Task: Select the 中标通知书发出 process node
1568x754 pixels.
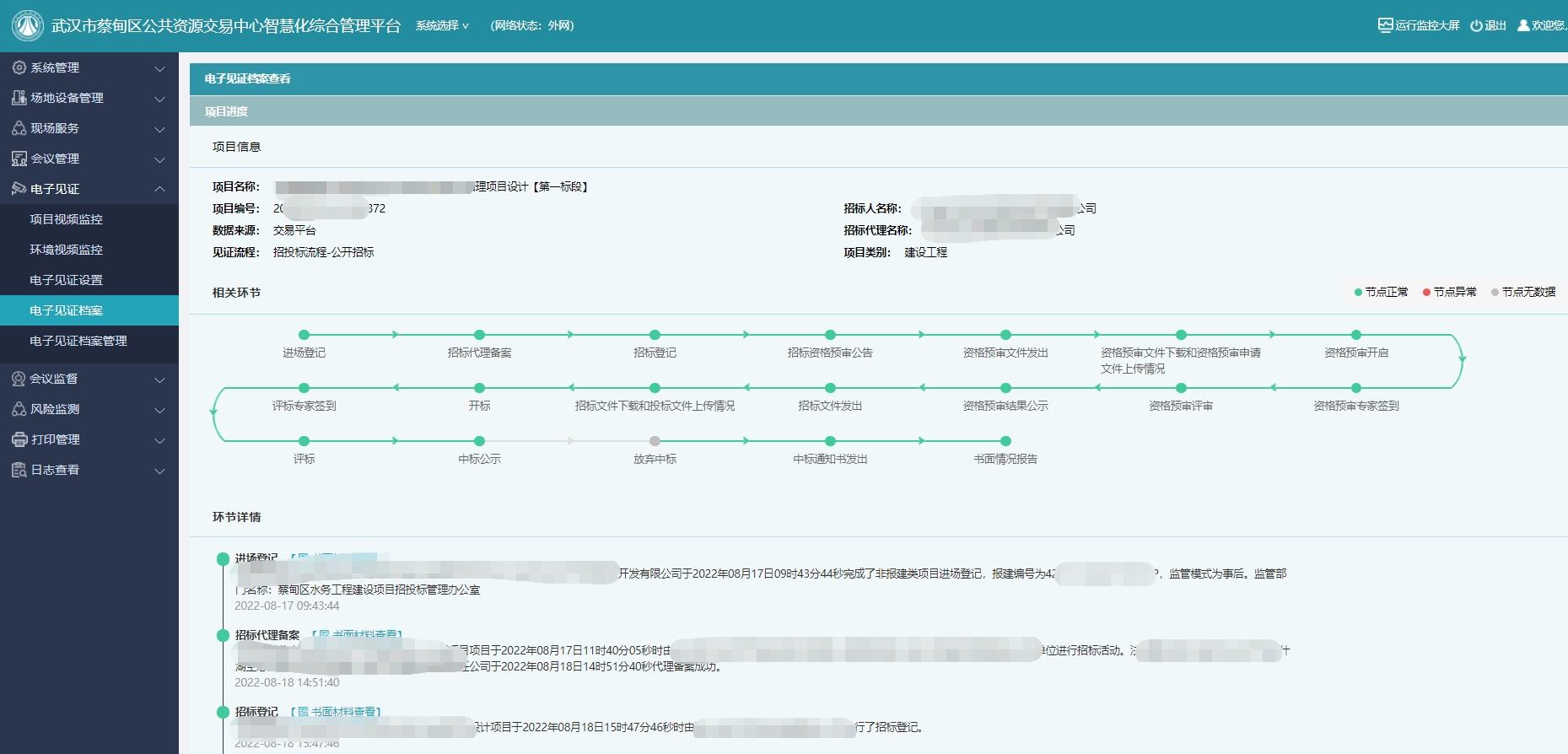Action: coord(831,441)
